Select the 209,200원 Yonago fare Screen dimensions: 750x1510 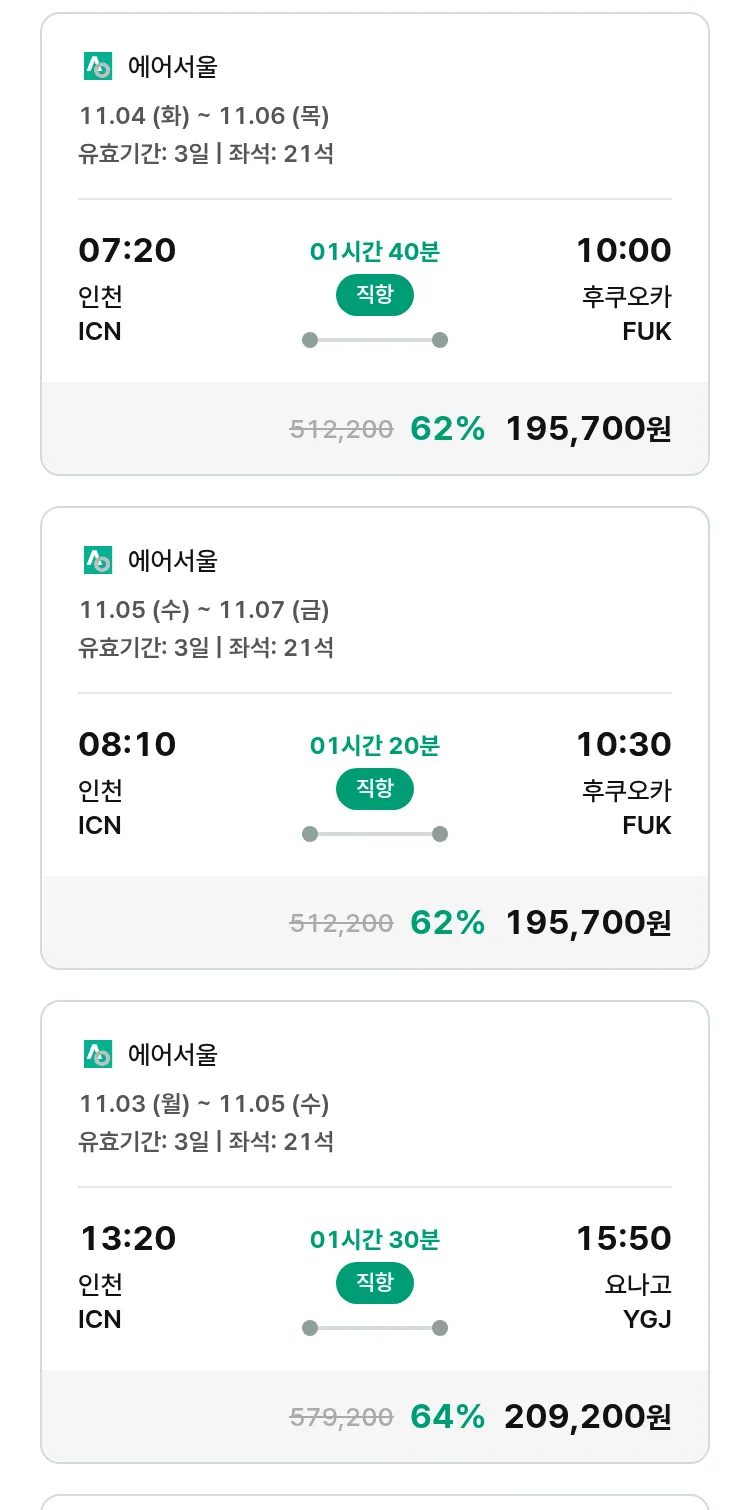pyautogui.click(x=588, y=1417)
